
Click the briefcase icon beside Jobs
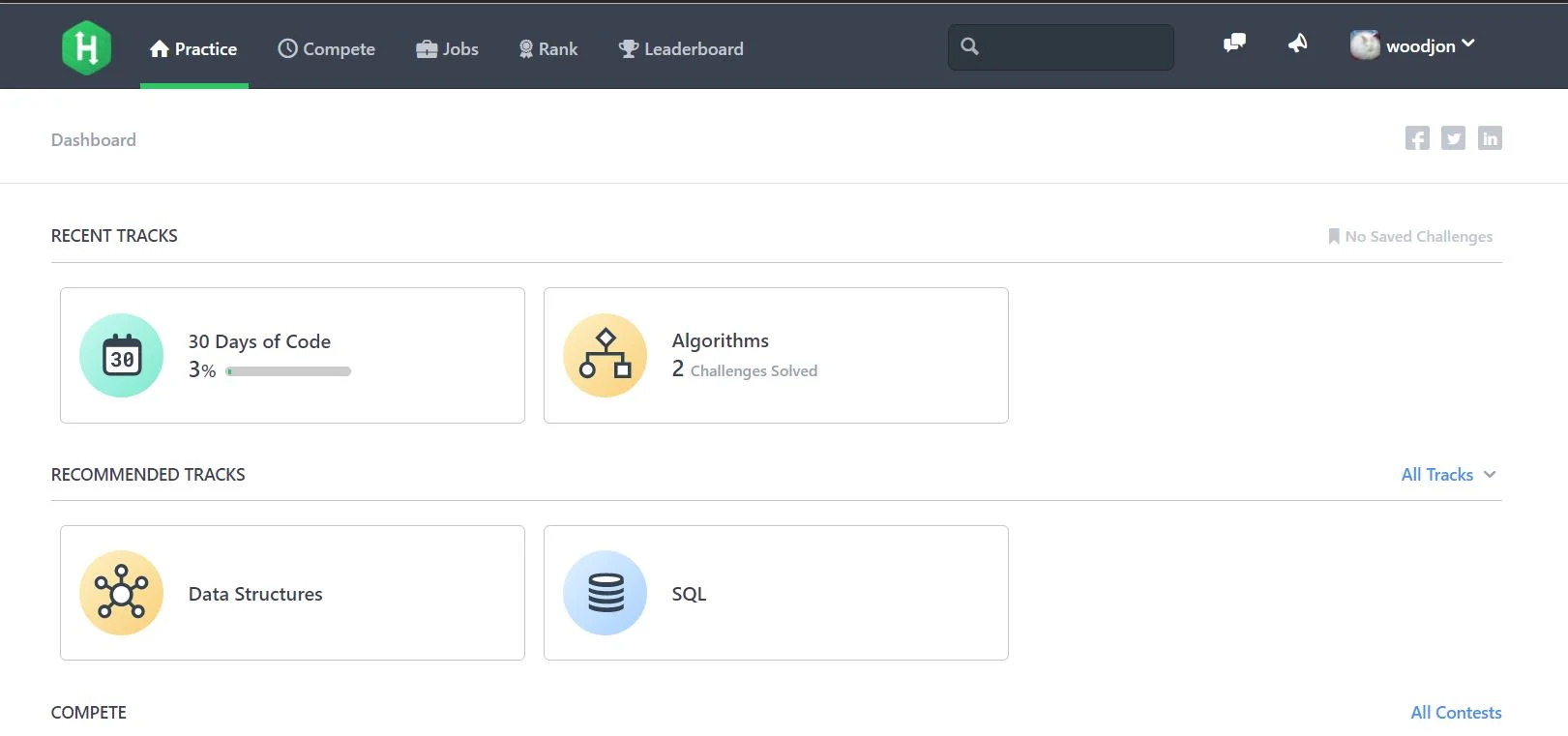coord(427,49)
